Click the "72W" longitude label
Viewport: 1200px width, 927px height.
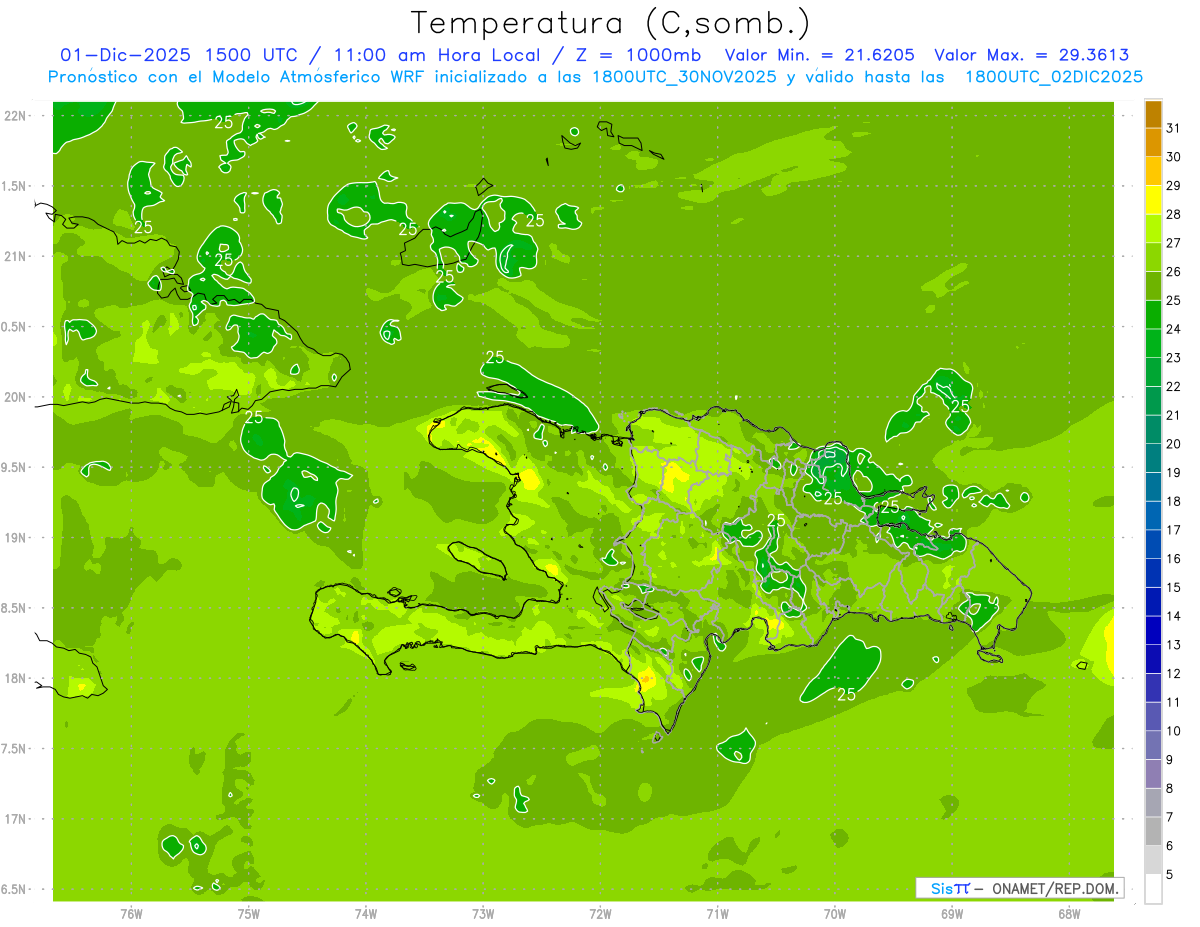tap(600, 913)
